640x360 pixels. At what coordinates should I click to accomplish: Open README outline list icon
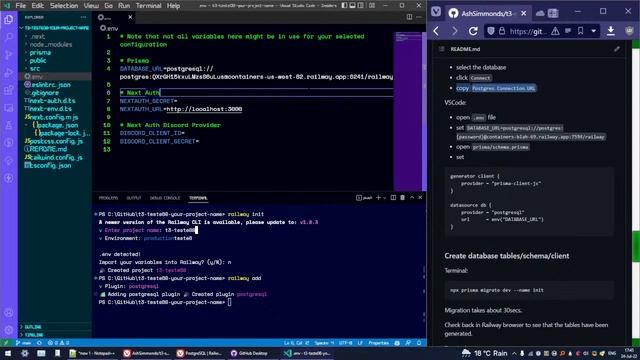[441, 49]
